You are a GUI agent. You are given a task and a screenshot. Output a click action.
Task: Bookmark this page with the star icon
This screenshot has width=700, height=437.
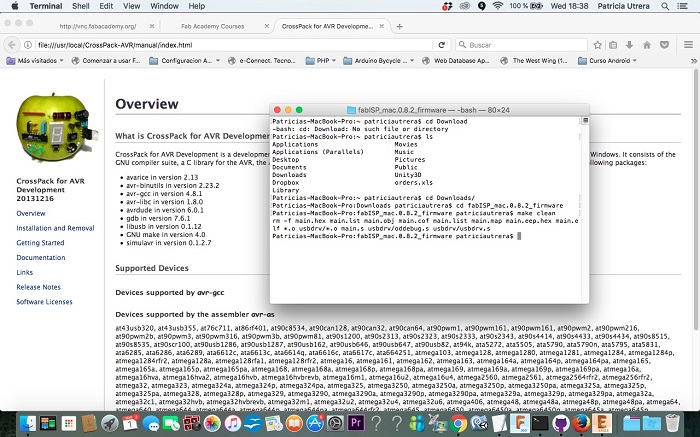click(x=597, y=45)
